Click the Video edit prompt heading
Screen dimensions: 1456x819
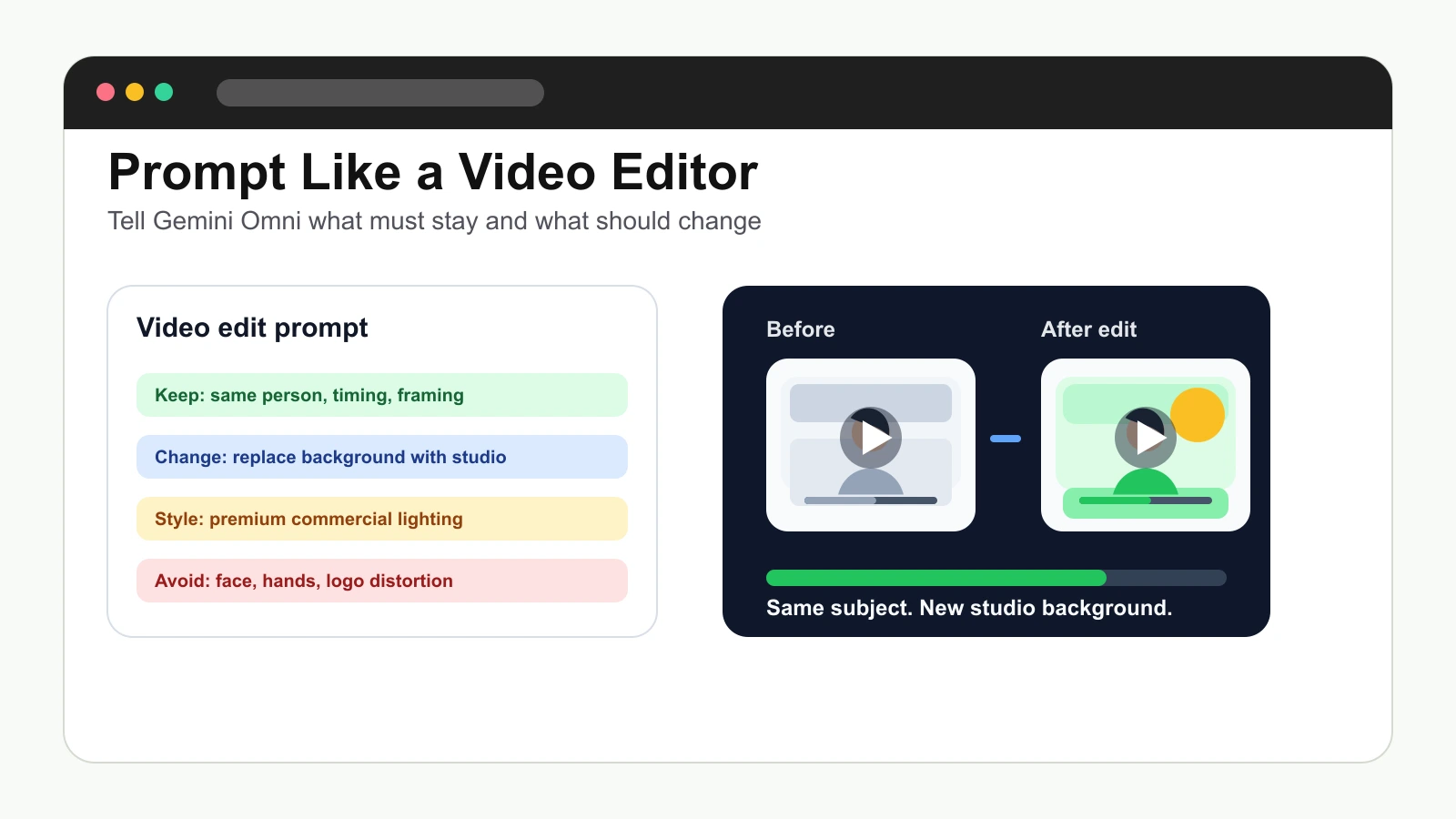pyautogui.click(x=252, y=328)
